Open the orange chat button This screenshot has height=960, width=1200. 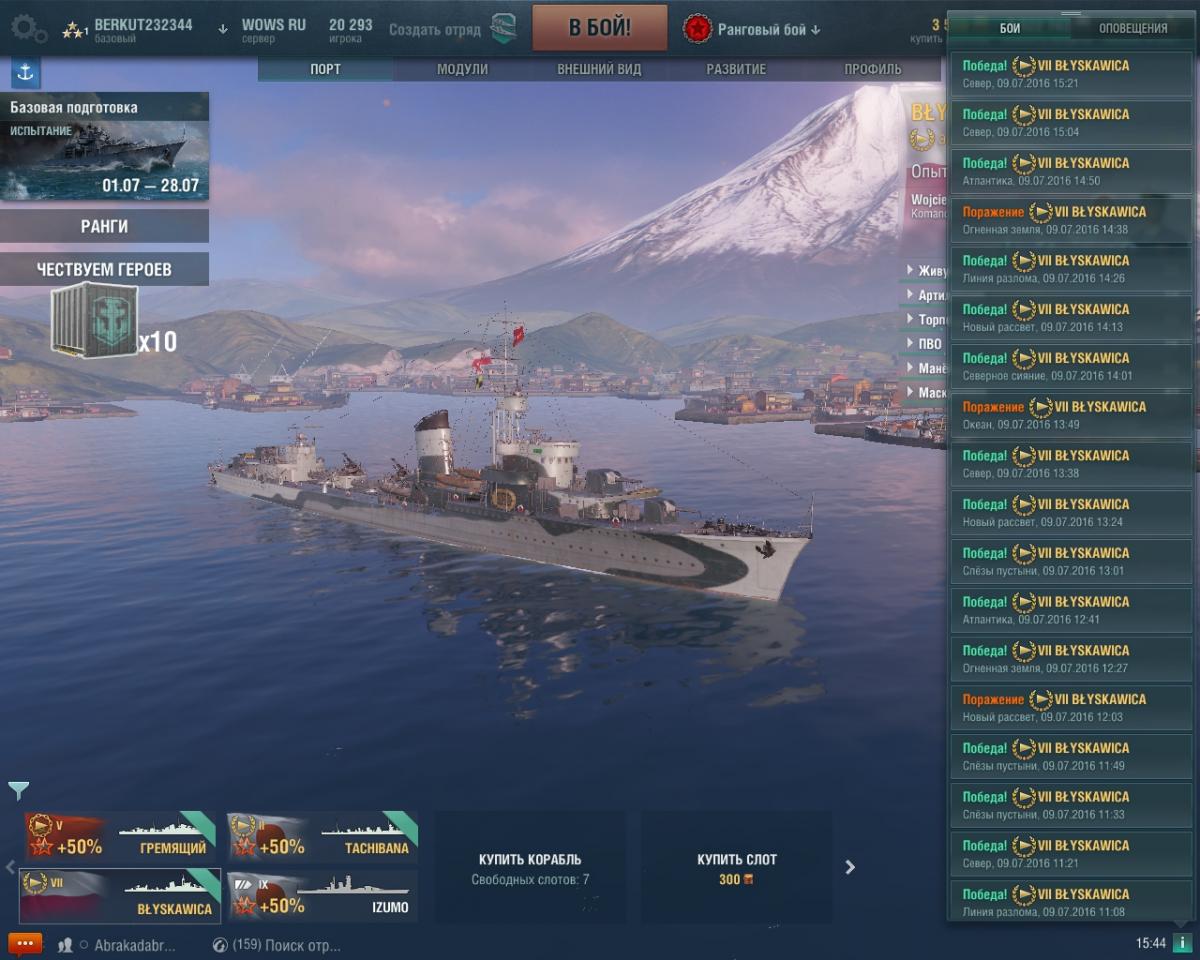tap(25, 943)
